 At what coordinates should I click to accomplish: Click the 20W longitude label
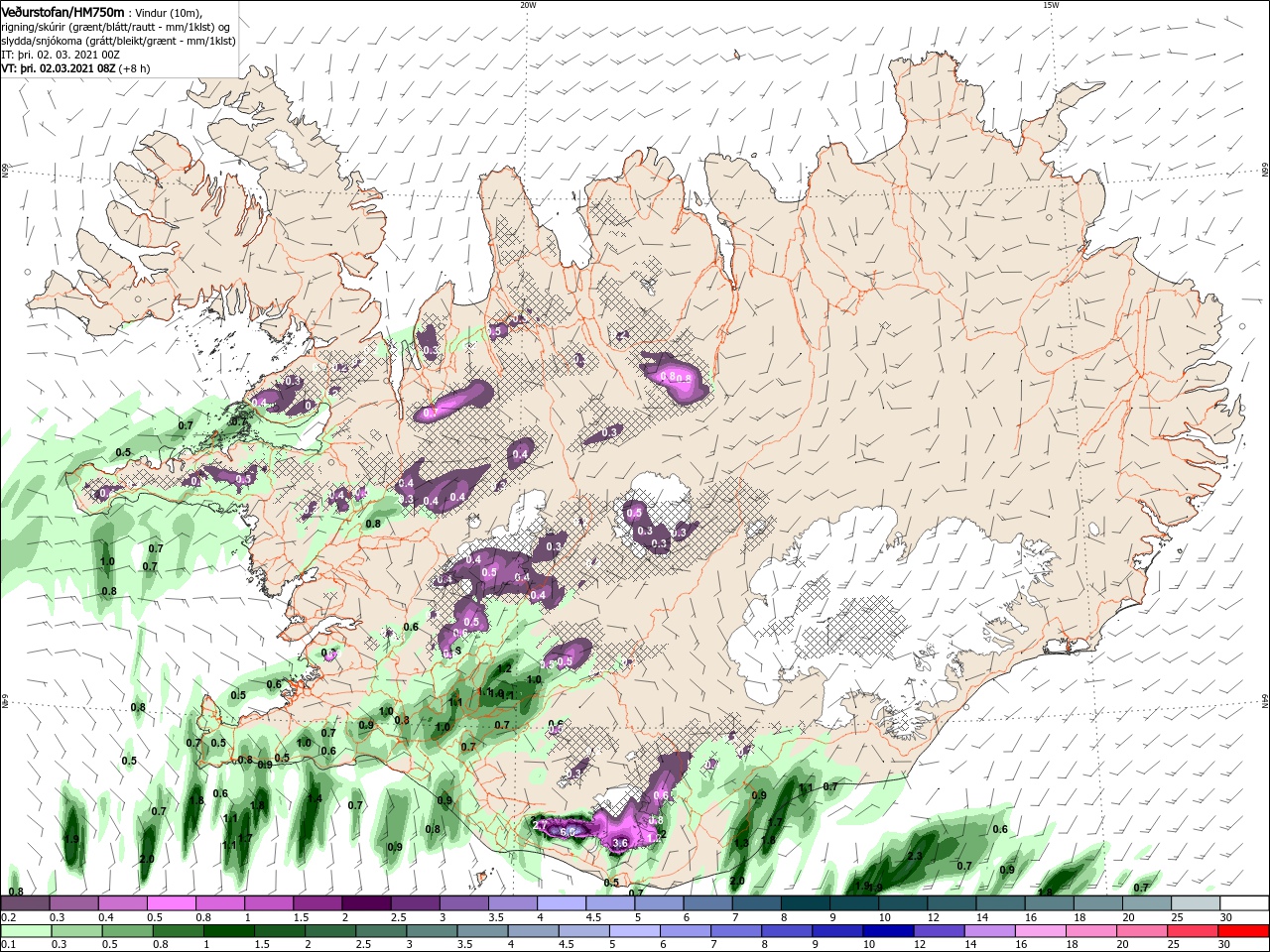tap(528, 5)
